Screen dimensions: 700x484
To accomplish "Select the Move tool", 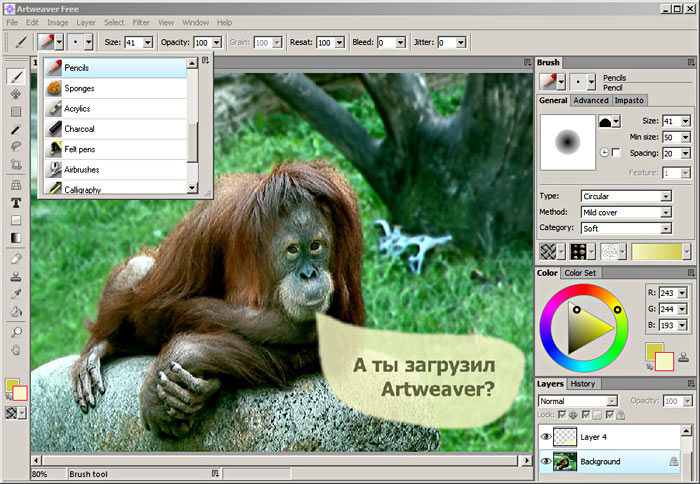I will pos(16,94).
